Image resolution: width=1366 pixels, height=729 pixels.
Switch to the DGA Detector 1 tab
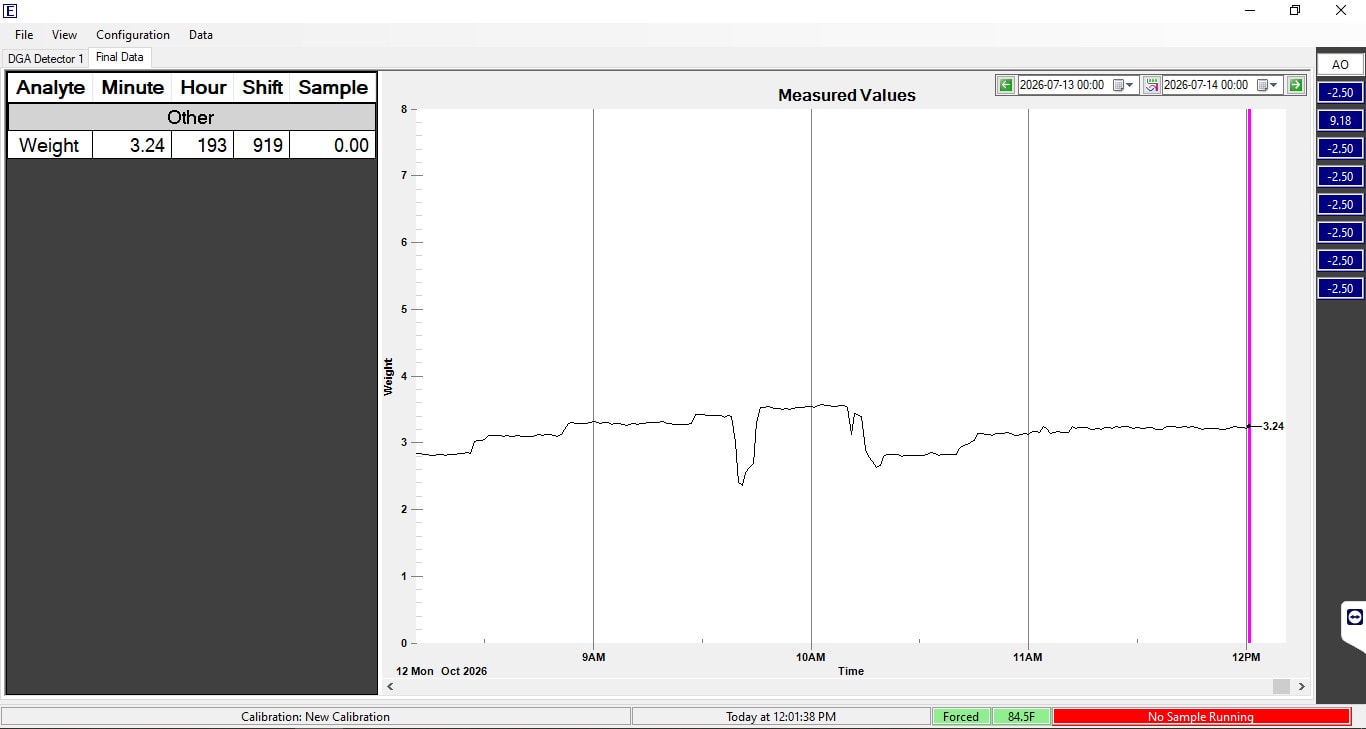(46, 58)
